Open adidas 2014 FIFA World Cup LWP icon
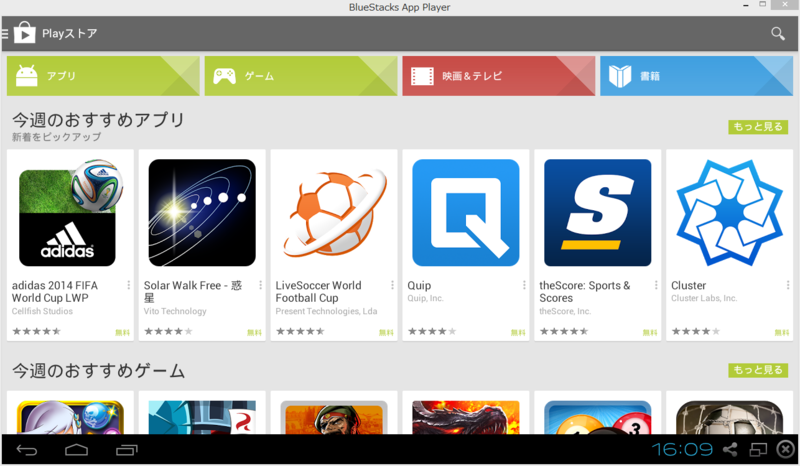This screenshot has height=466, width=800. point(70,213)
